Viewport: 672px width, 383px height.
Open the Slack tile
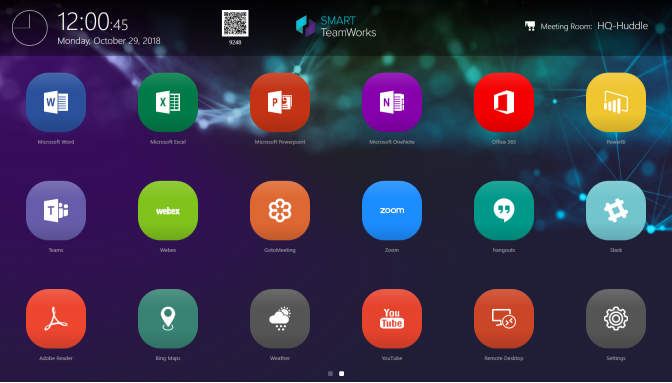pyautogui.click(x=616, y=210)
